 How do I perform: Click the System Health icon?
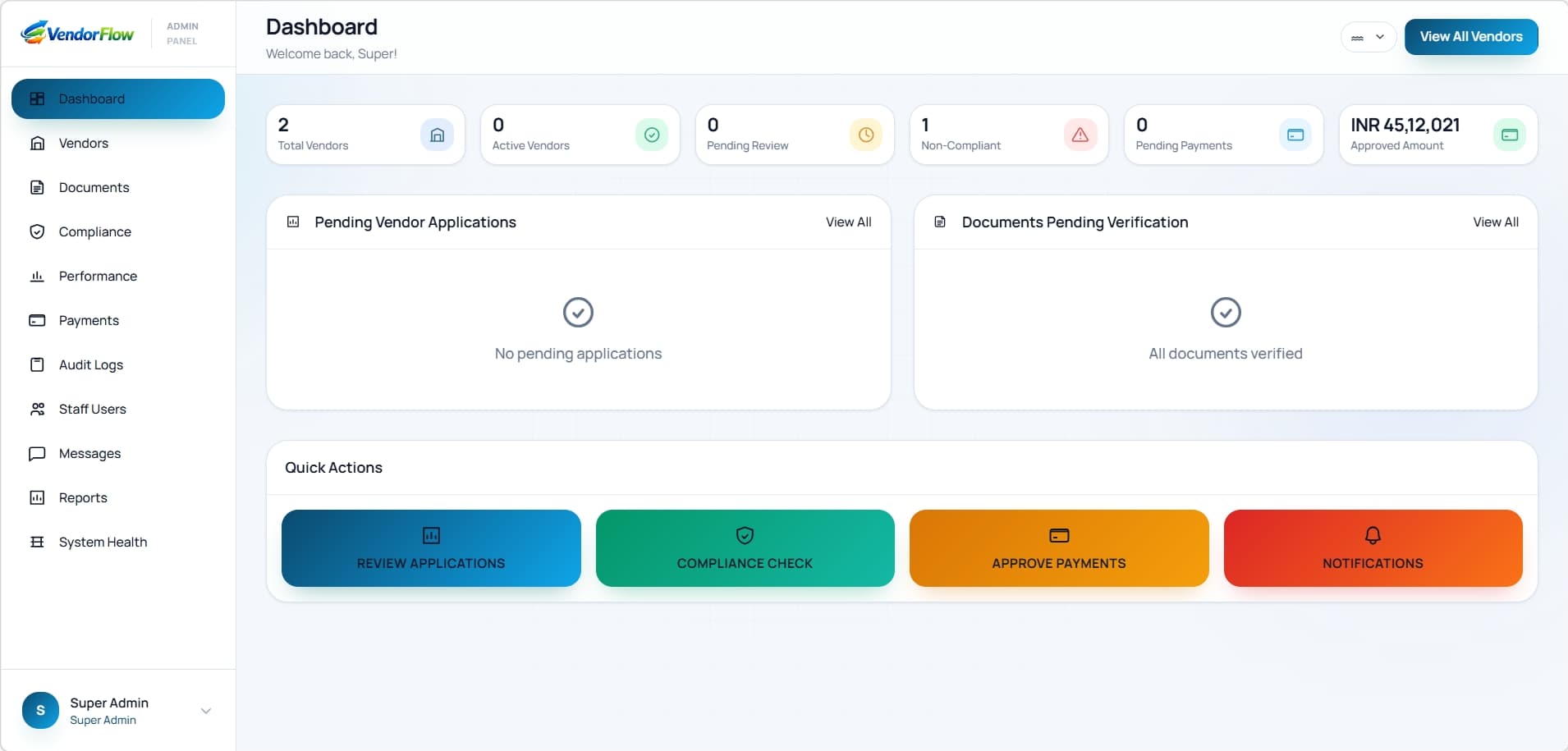(38, 542)
